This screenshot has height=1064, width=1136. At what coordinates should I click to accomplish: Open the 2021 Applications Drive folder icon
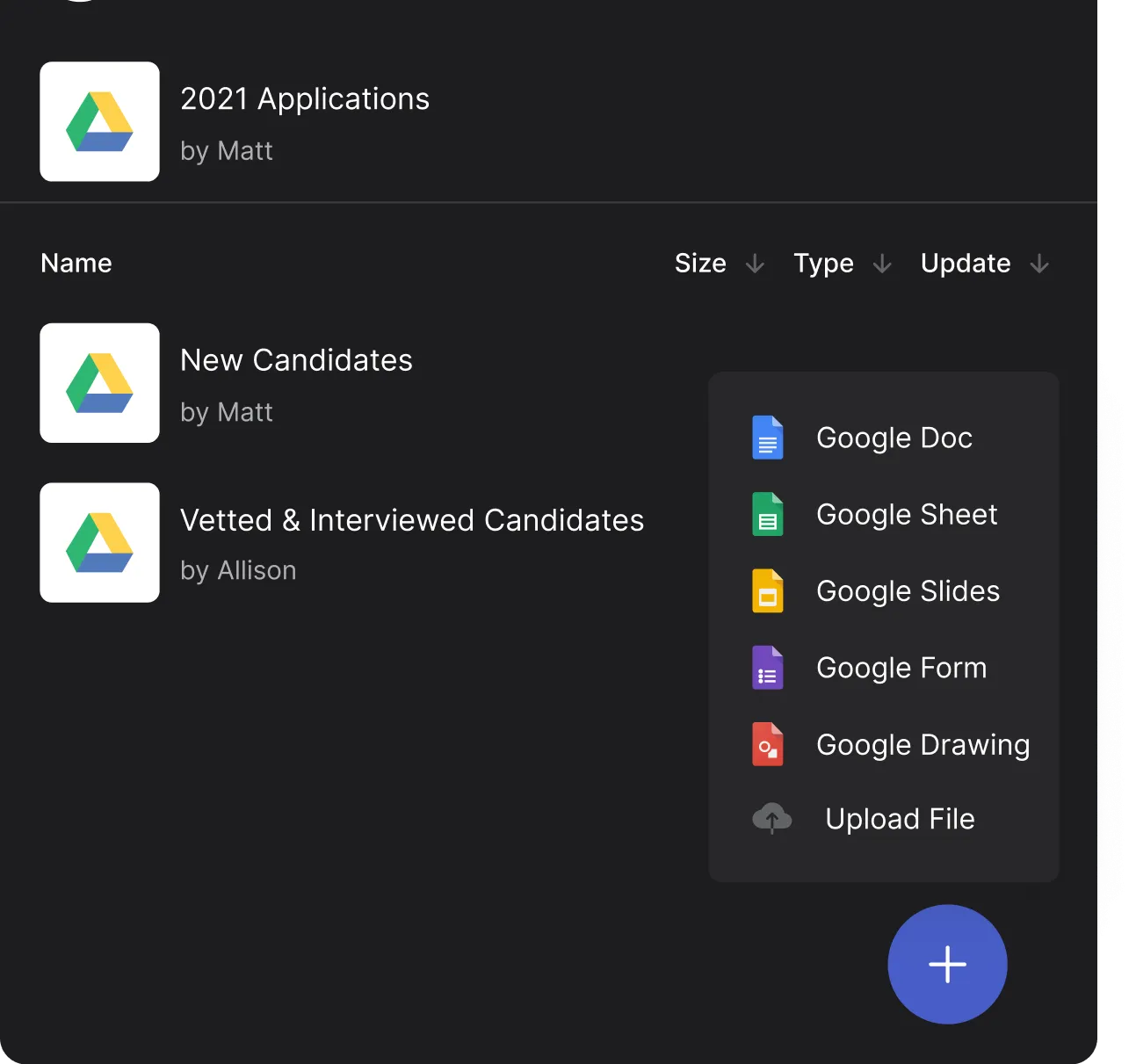pos(99,121)
